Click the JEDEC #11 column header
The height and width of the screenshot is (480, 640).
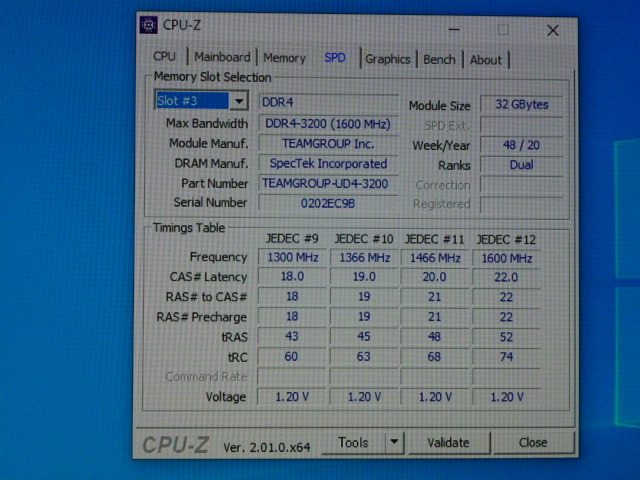click(435, 239)
